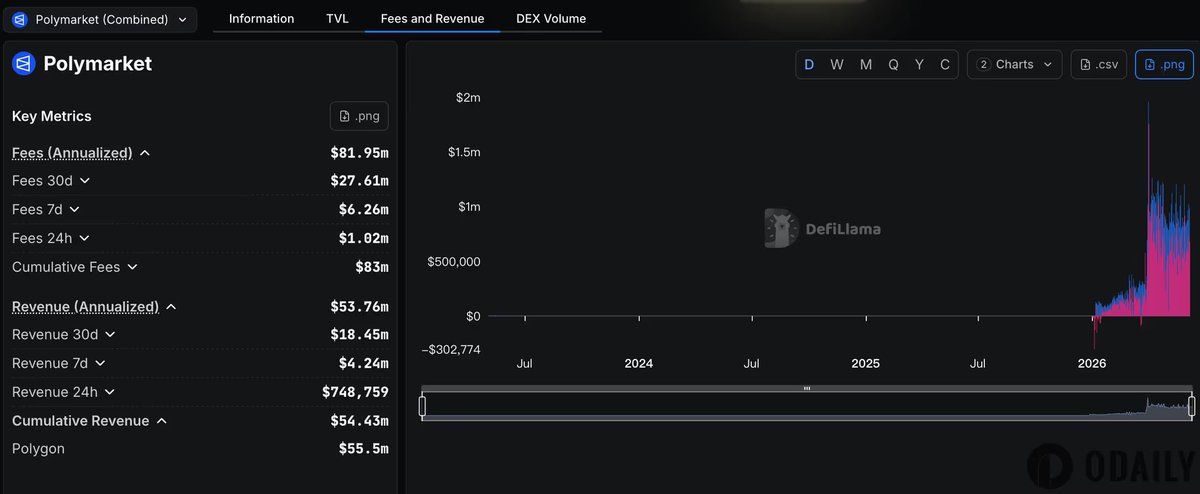Expand the Revenue 7d chevron
This screenshot has height=494, width=1200.
100,363
